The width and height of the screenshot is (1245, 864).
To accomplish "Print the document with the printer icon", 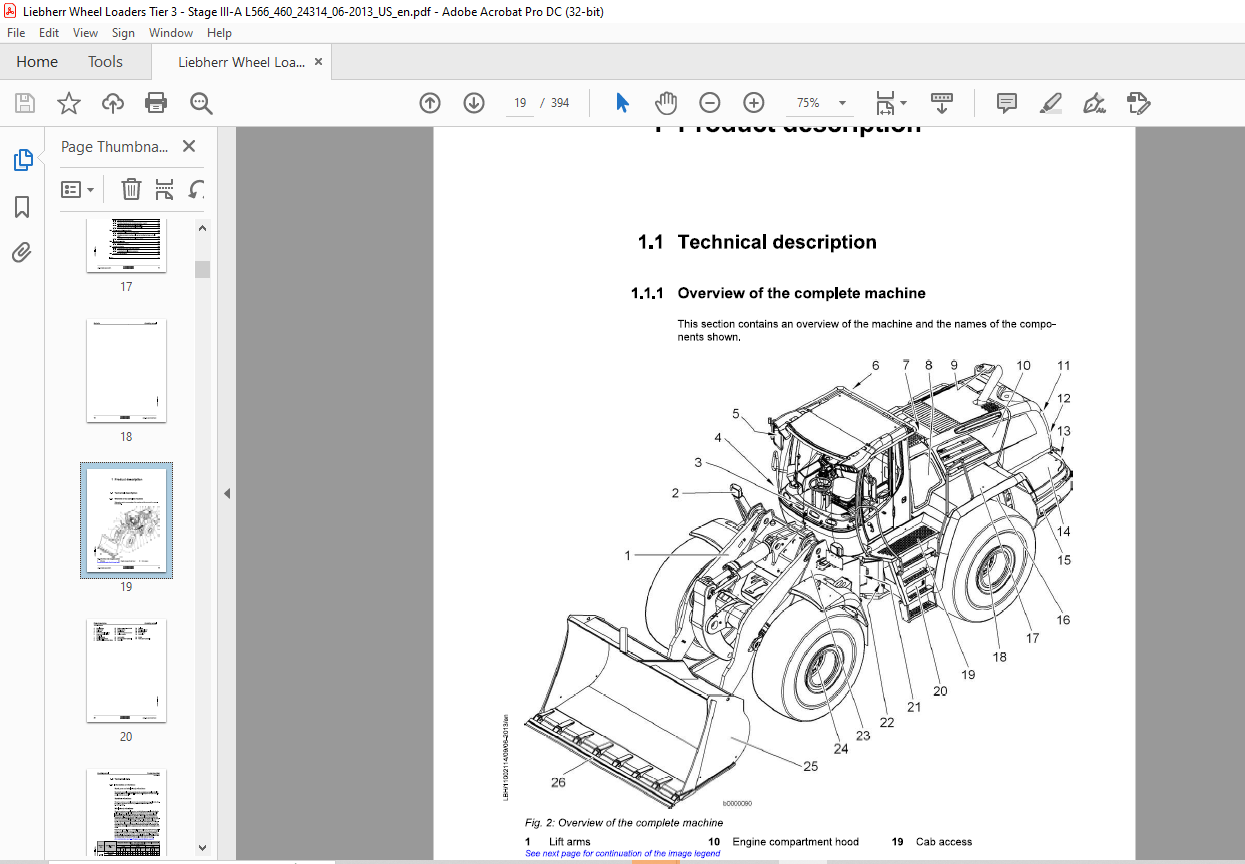I will coord(156,103).
